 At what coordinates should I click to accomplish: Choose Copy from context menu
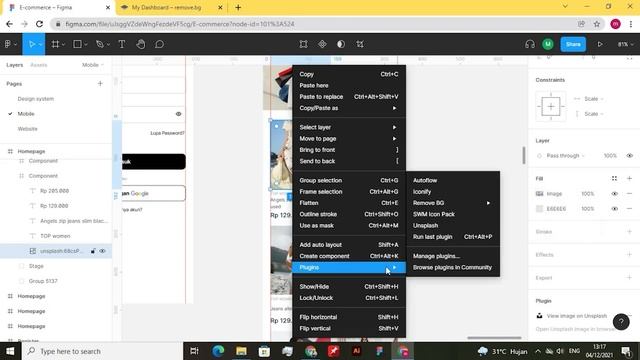point(349,74)
